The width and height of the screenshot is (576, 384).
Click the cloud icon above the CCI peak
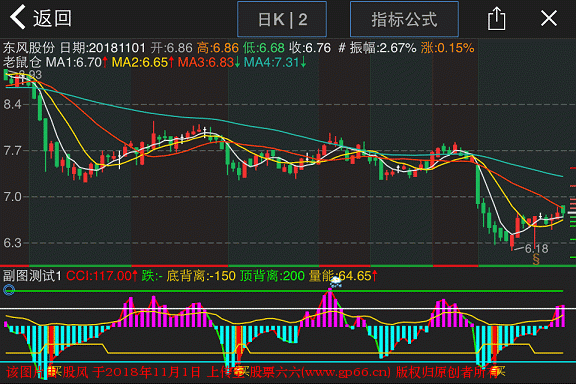336,282
